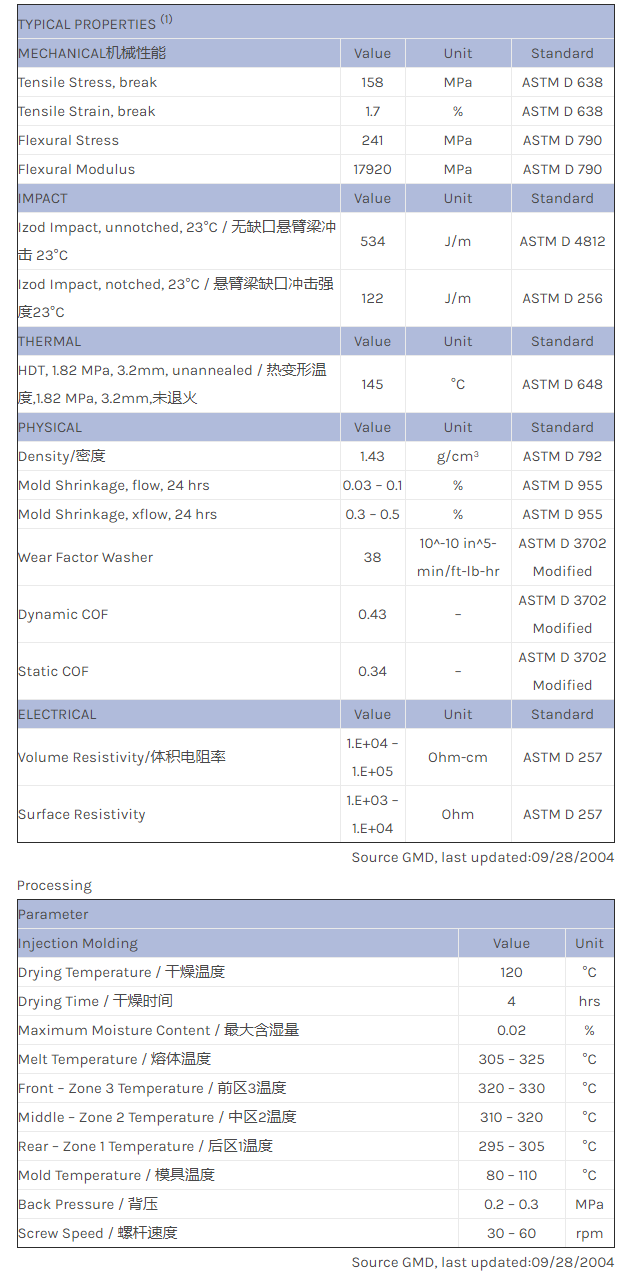Click the Izod Impact notched value 122
The width and height of the screenshot is (627, 1285).
click(x=372, y=298)
